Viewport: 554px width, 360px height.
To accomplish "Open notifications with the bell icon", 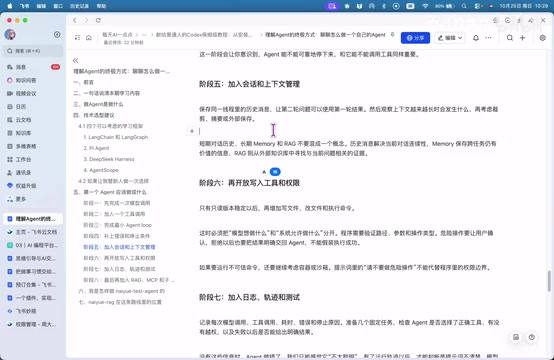I will [476, 38].
